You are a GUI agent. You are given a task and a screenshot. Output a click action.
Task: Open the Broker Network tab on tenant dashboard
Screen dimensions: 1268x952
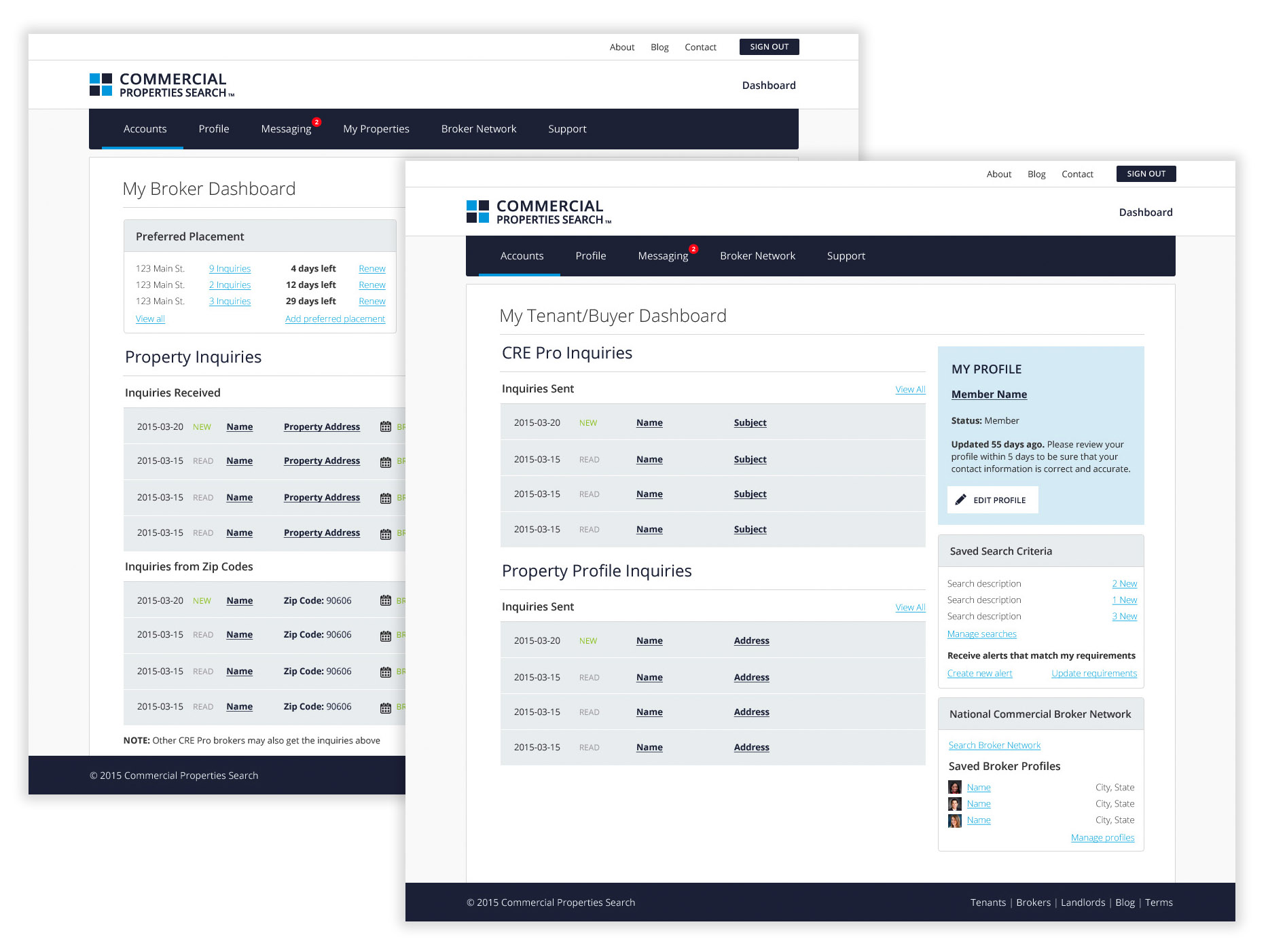point(757,256)
